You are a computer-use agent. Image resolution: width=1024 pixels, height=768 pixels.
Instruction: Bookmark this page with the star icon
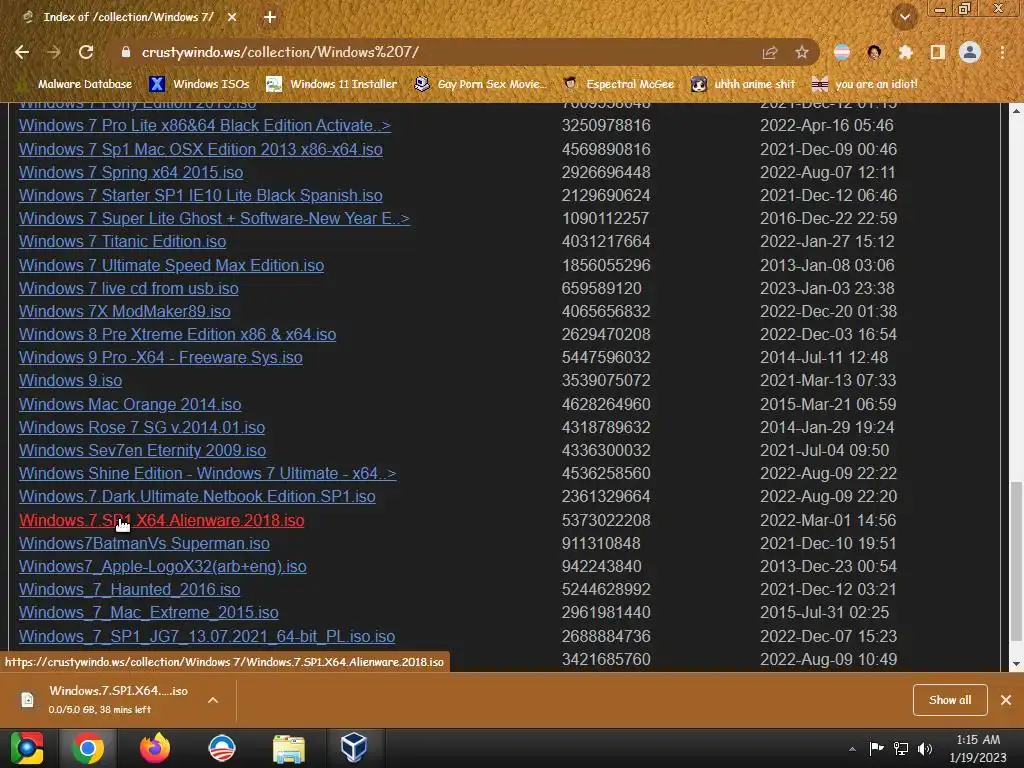tap(802, 52)
